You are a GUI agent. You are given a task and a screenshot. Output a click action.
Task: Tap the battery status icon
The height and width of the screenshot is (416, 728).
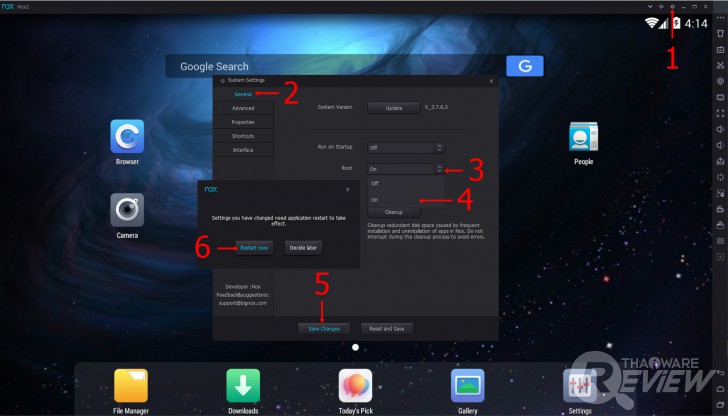coord(676,23)
